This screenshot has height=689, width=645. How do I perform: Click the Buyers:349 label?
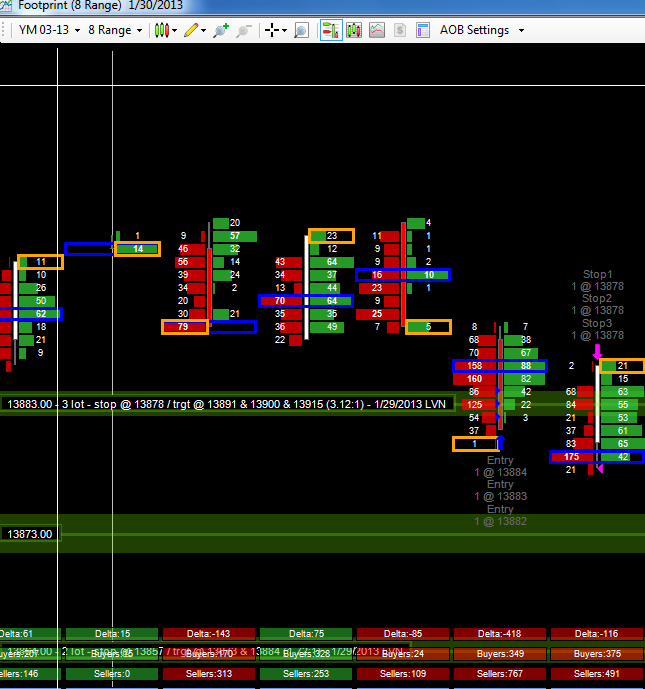(x=500, y=654)
